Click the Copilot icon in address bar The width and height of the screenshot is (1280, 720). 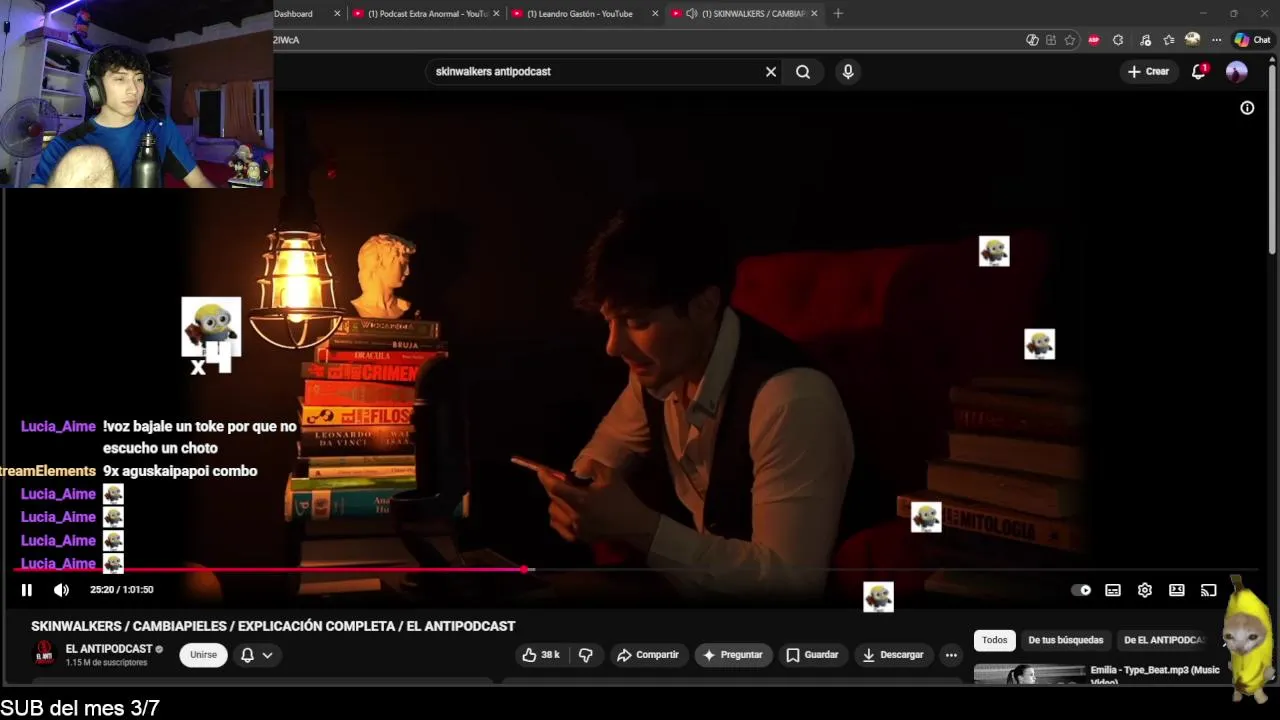(1032, 40)
